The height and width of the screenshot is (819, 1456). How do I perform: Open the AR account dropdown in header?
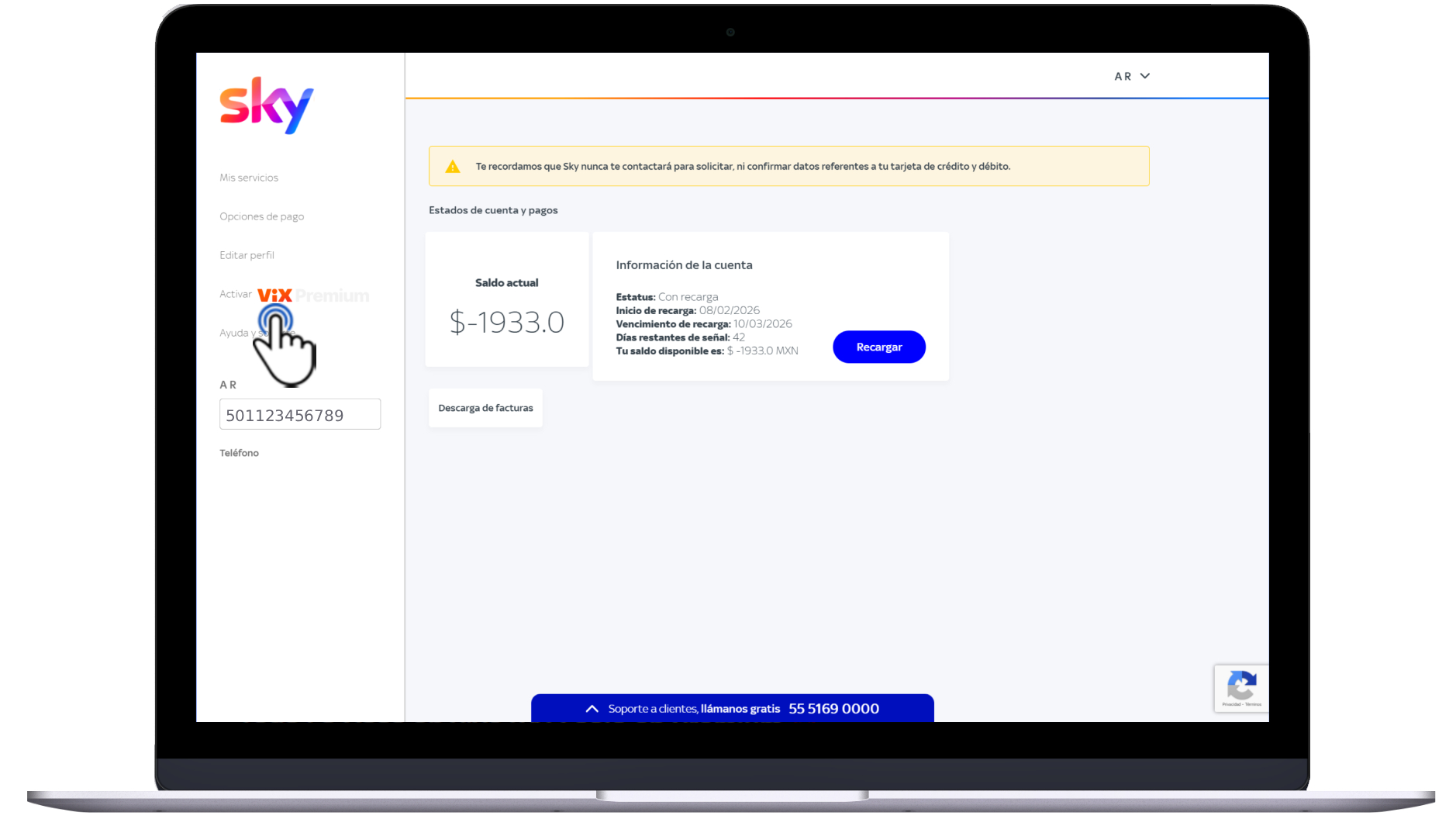click(x=1132, y=76)
